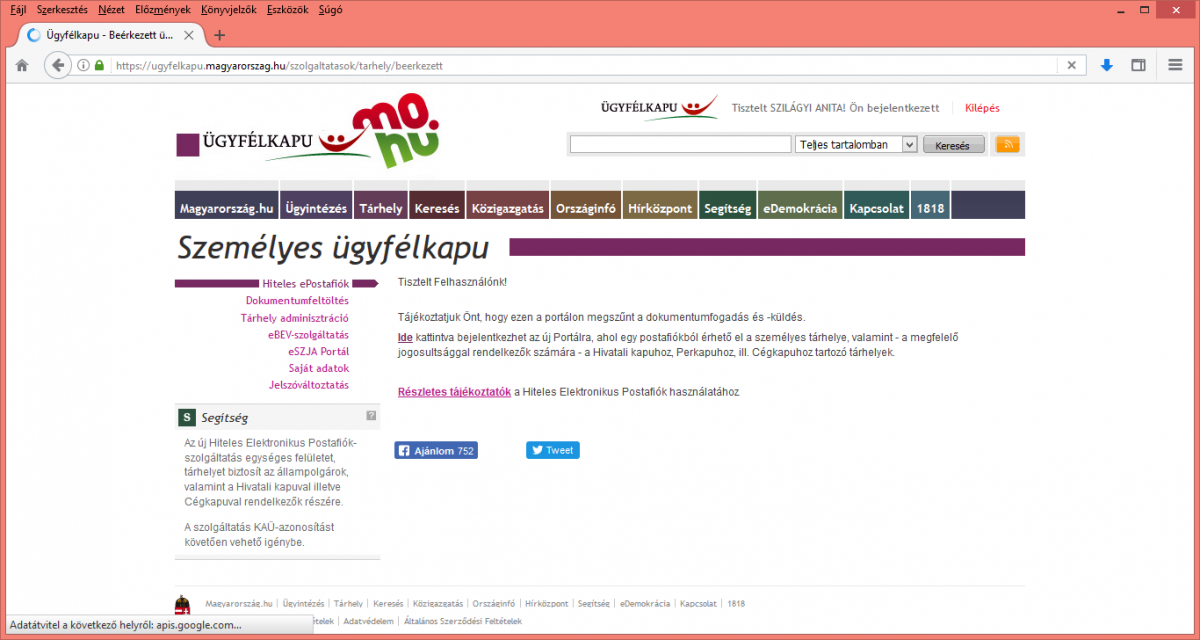Open the Firefox hamburger menu
Image resolution: width=1200 pixels, height=640 pixels.
click(1175, 65)
